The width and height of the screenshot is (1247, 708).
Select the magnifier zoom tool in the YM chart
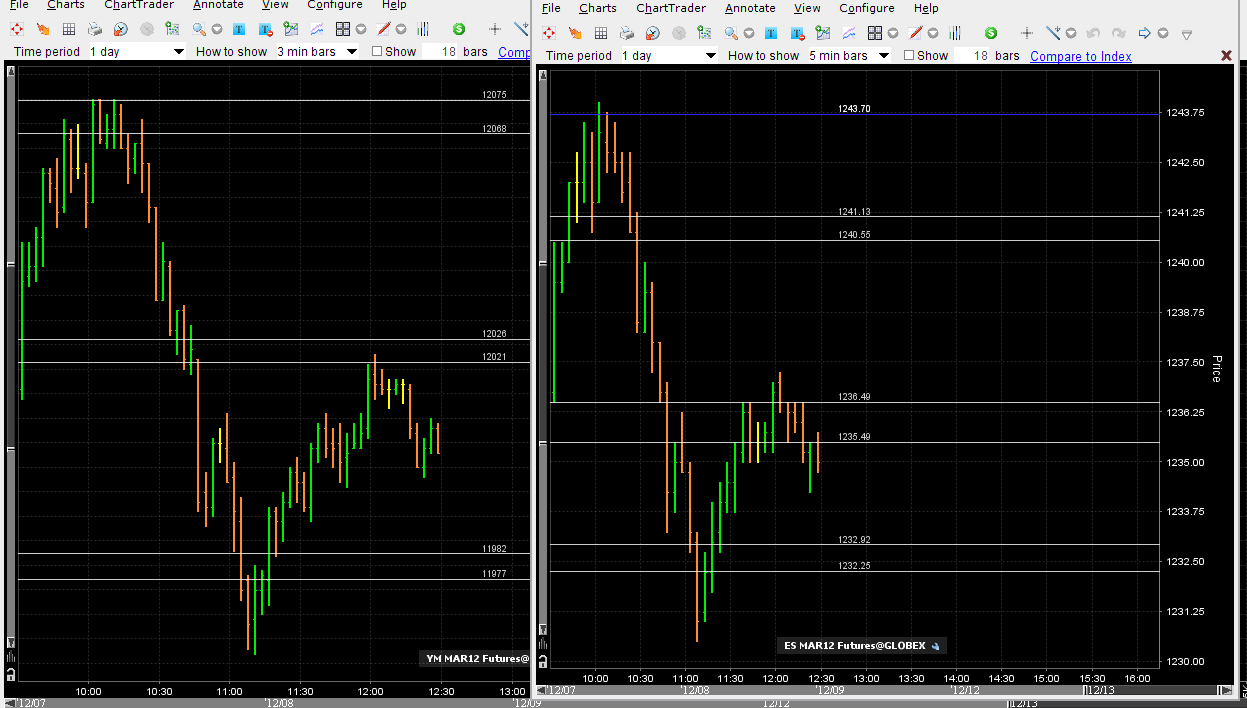coord(199,29)
